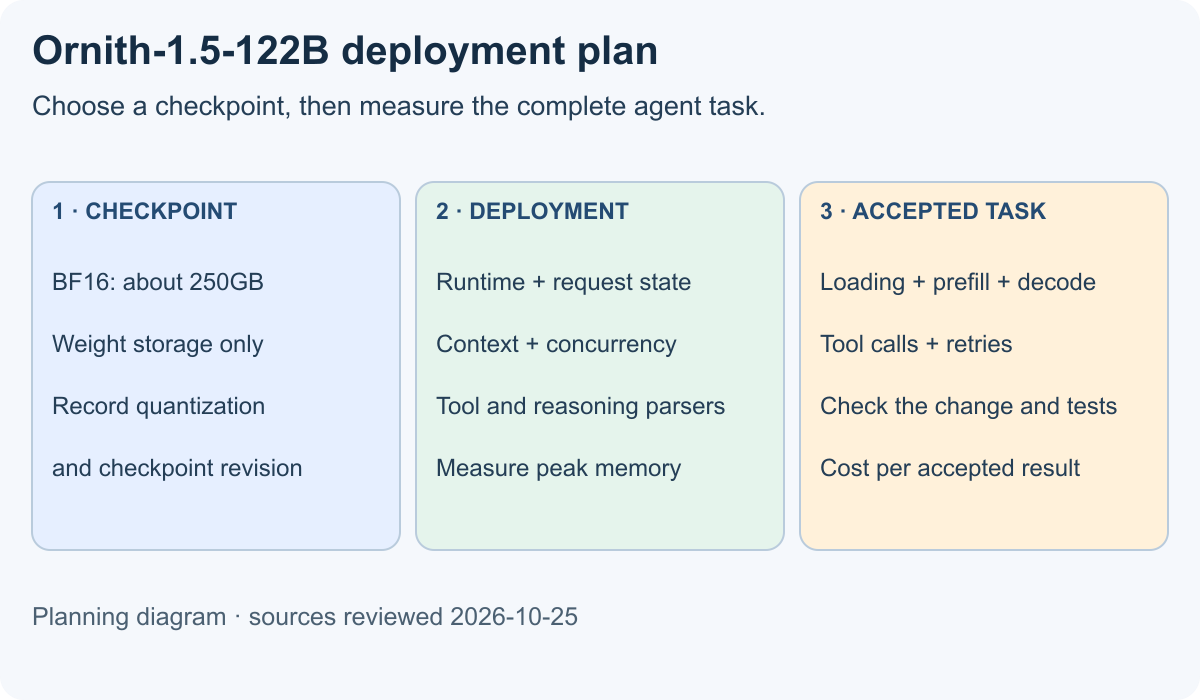Viewport: 1200px width, 700px height.
Task: Select 'Check the change and tests' line
Action: 969,406
